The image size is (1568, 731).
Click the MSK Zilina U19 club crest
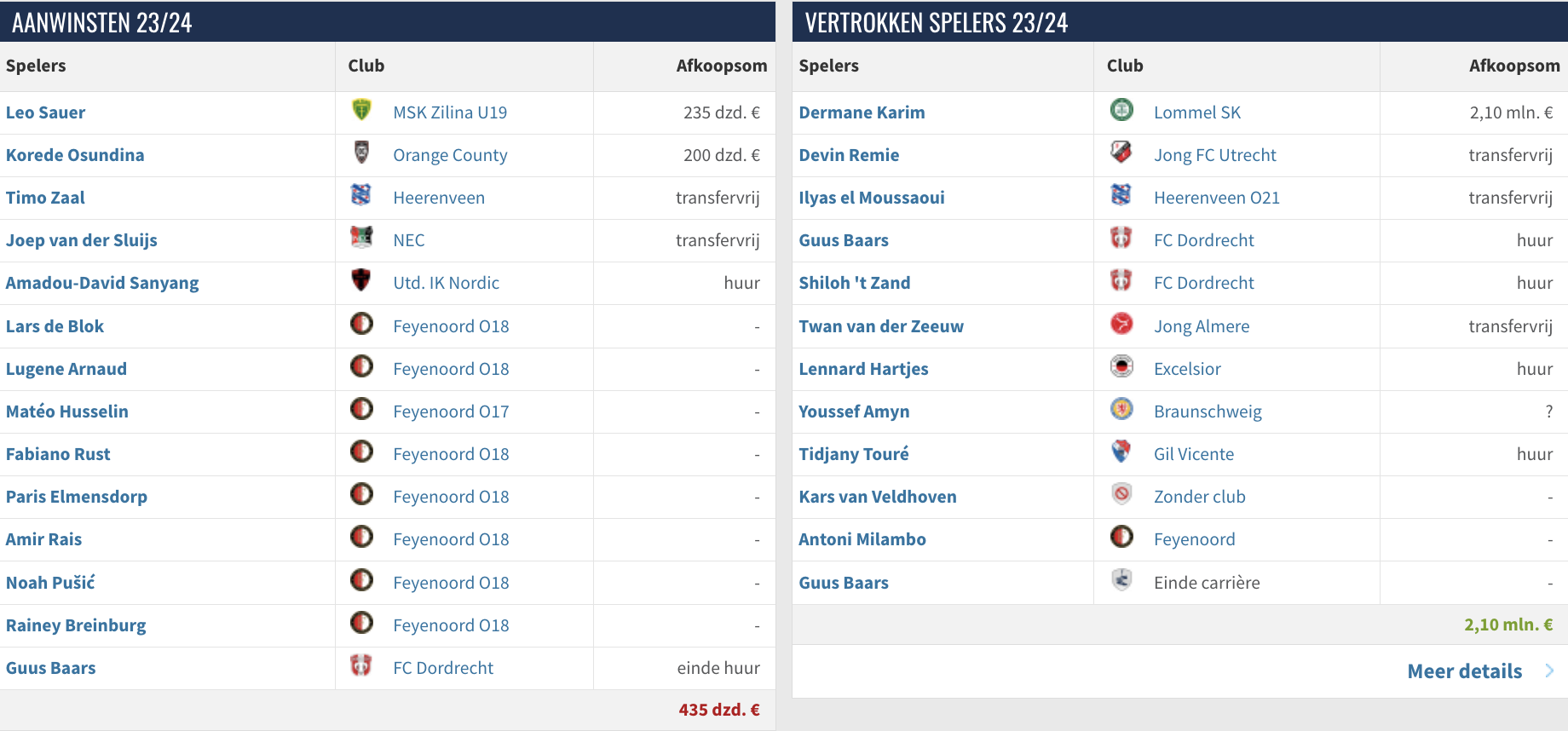click(361, 110)
